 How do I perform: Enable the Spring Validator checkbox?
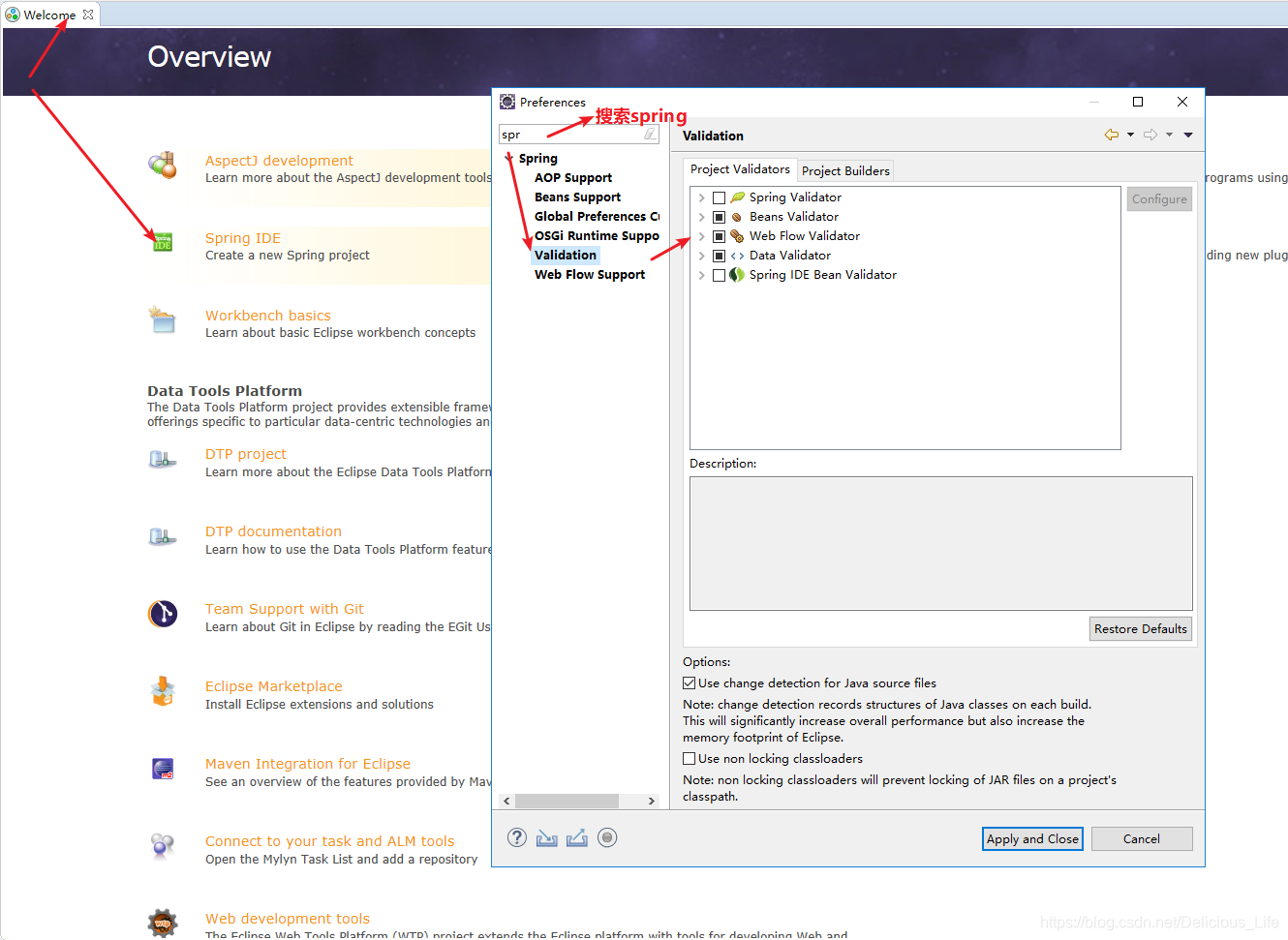click(x=719, y=197)
